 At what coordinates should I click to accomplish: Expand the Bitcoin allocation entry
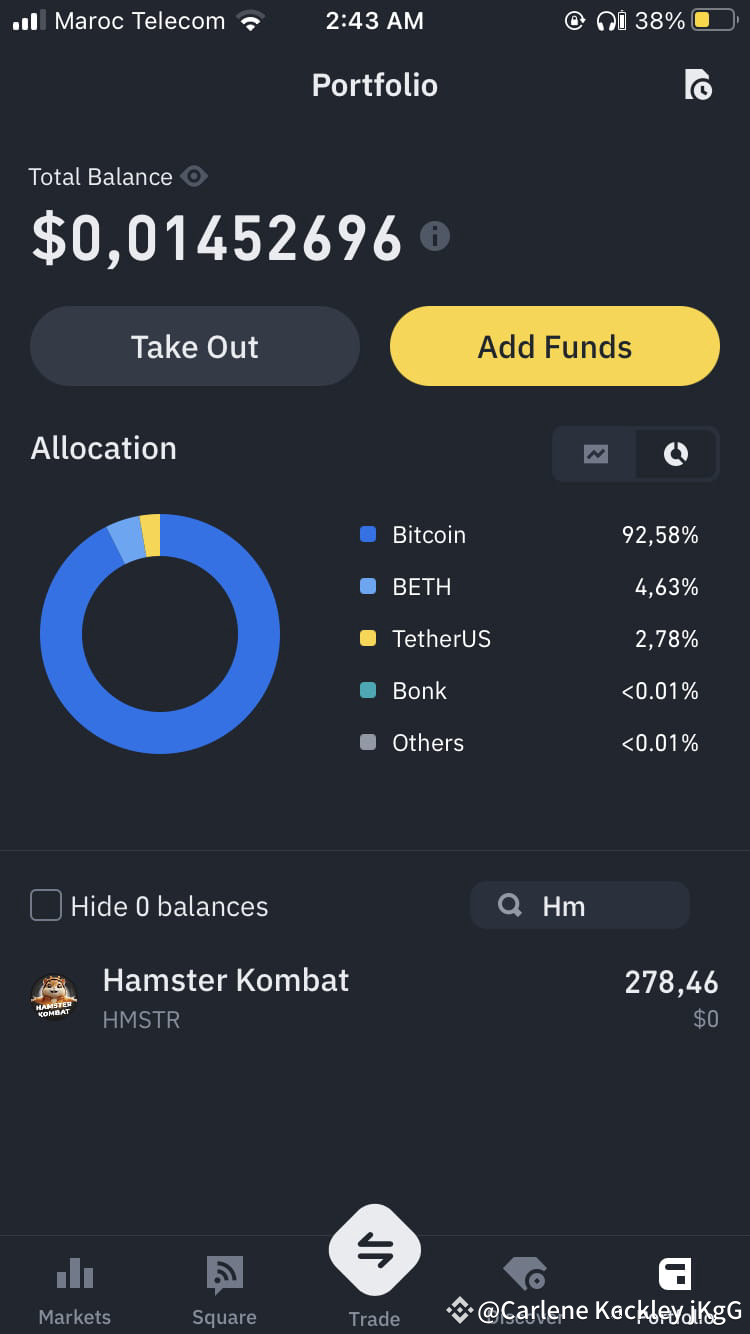(530, 534)
